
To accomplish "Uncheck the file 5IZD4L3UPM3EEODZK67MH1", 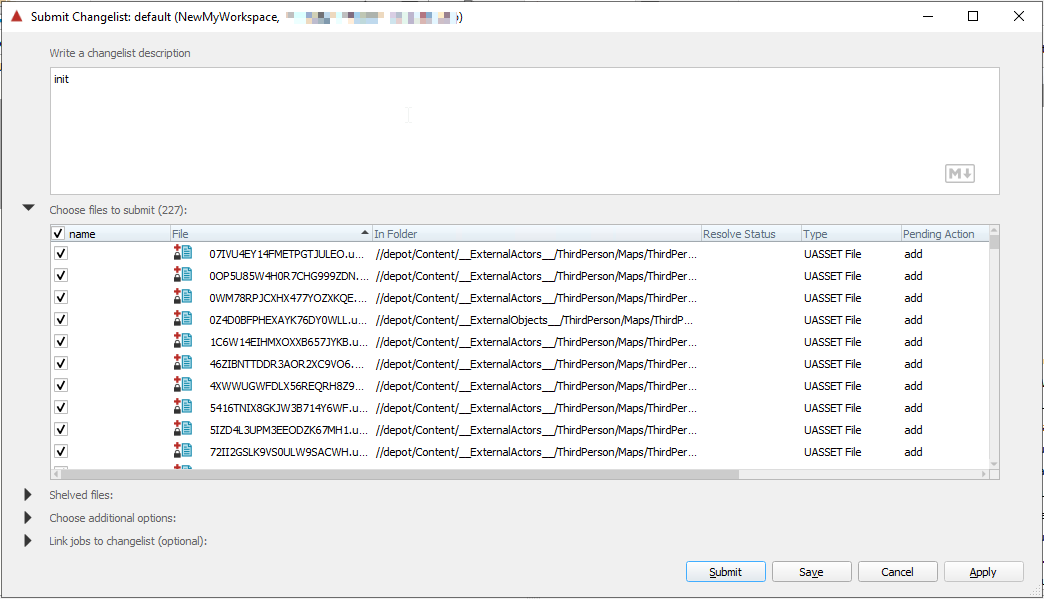I will pyautogui.click(x=60, y=427).
